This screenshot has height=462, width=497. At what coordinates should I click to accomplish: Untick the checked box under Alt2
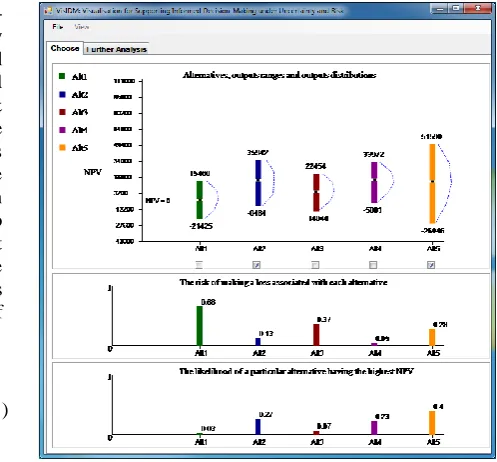click(256, 265)
